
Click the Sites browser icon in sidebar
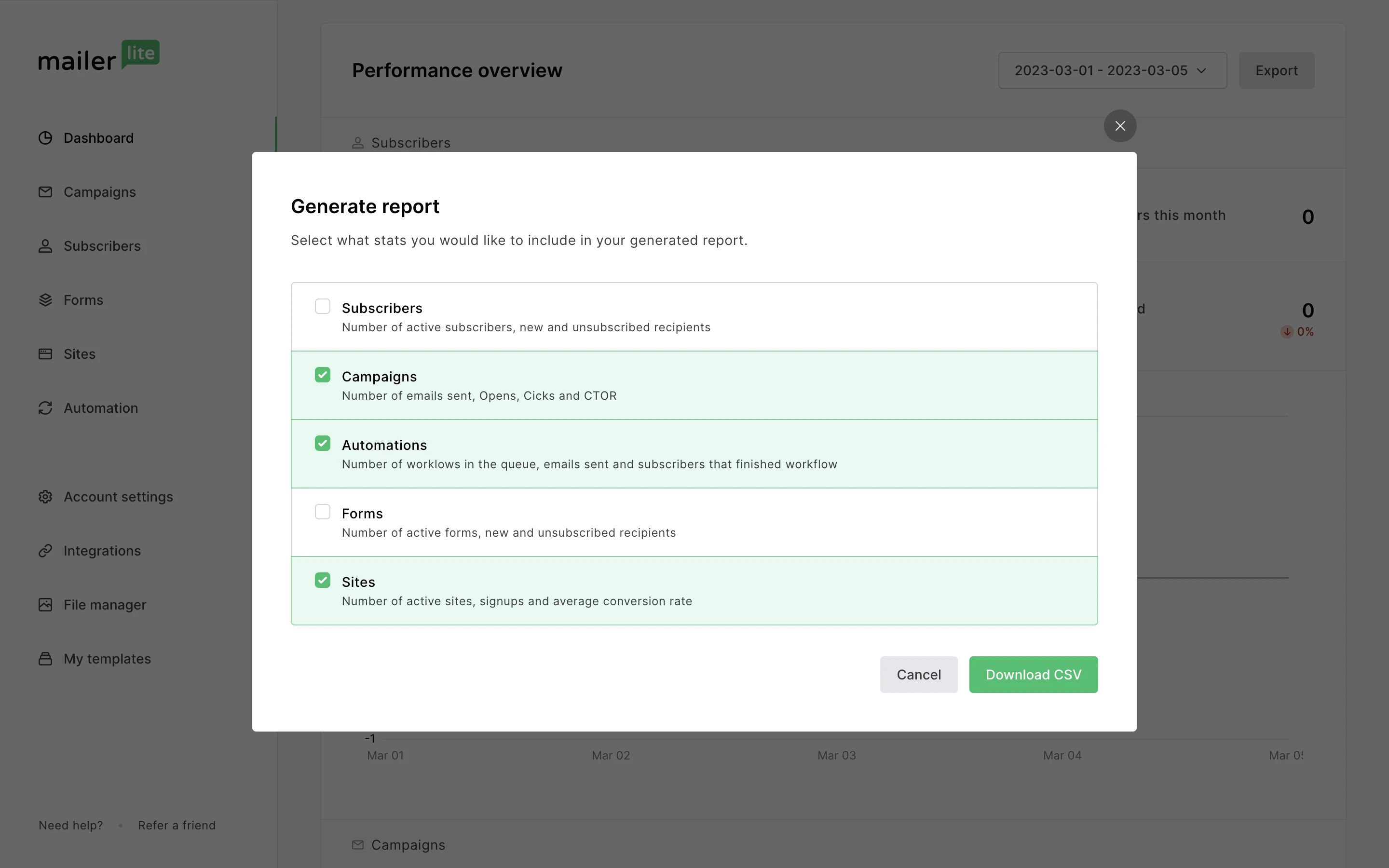tap(45, 353)
